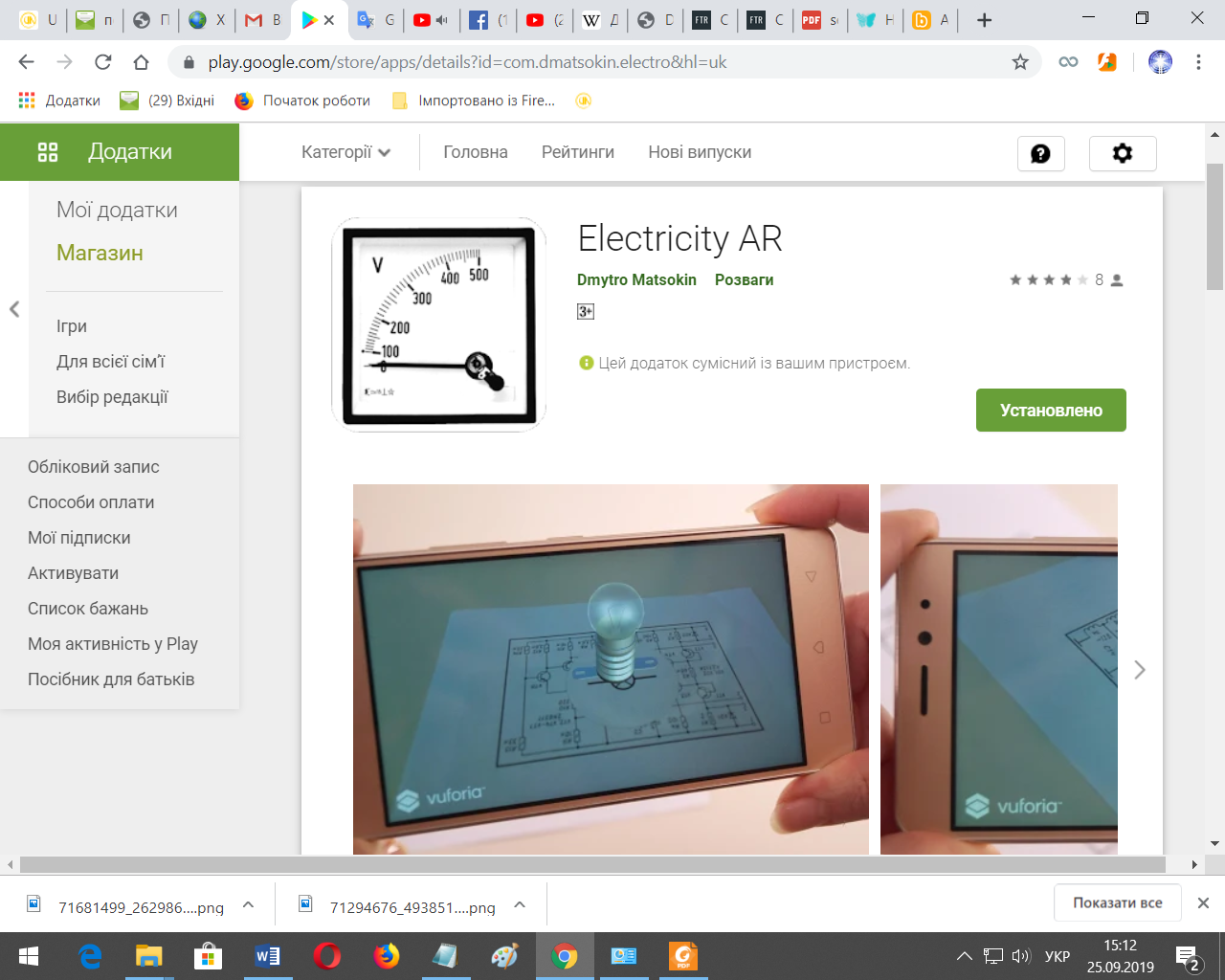1225x980 pixels.
Task: Reload the page with refresh icon
Action: [102, 62]
